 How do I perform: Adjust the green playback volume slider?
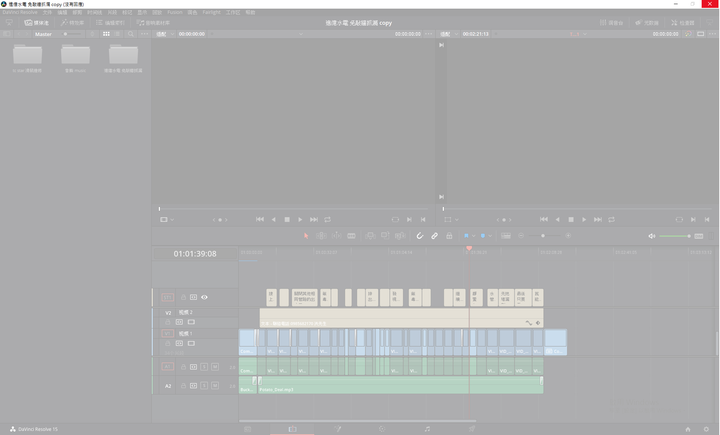click(675, 236)
